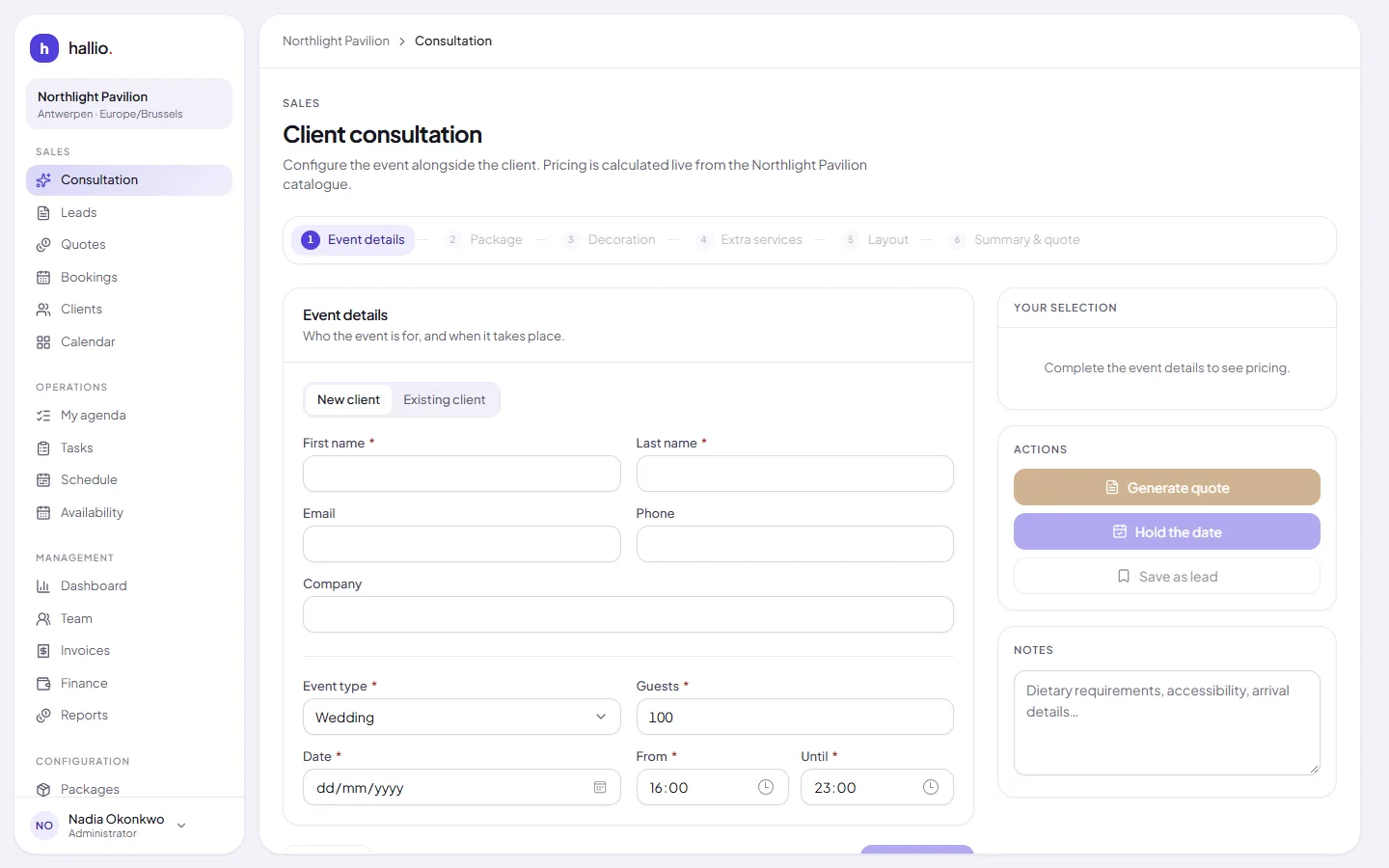Open the Availability sidebar icon
The image size is (1389, 868).
click(x=43, y=513)
